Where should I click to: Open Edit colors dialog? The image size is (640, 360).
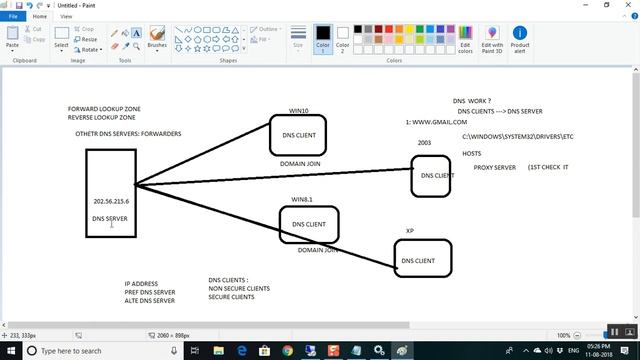coord(465,39)
